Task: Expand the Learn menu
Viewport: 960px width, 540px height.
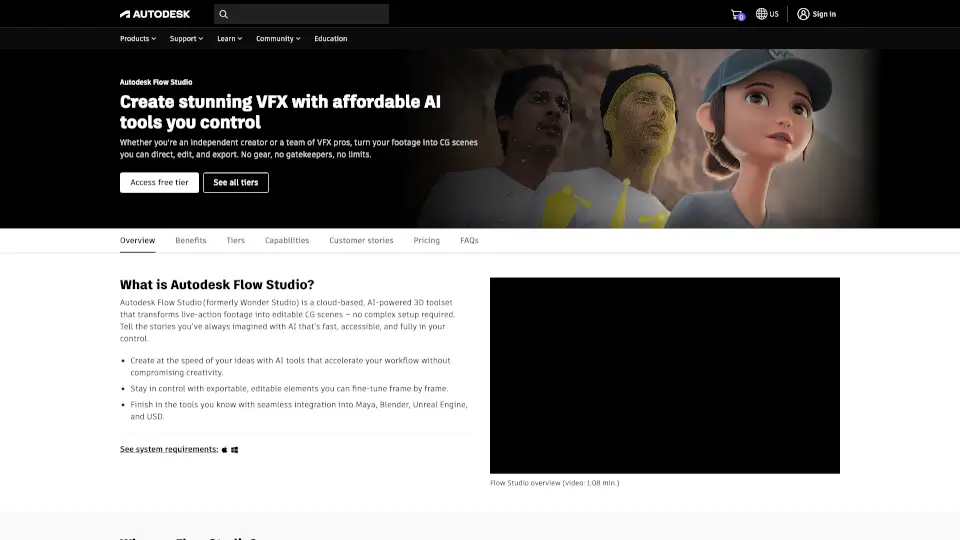Action: [230, 39]
